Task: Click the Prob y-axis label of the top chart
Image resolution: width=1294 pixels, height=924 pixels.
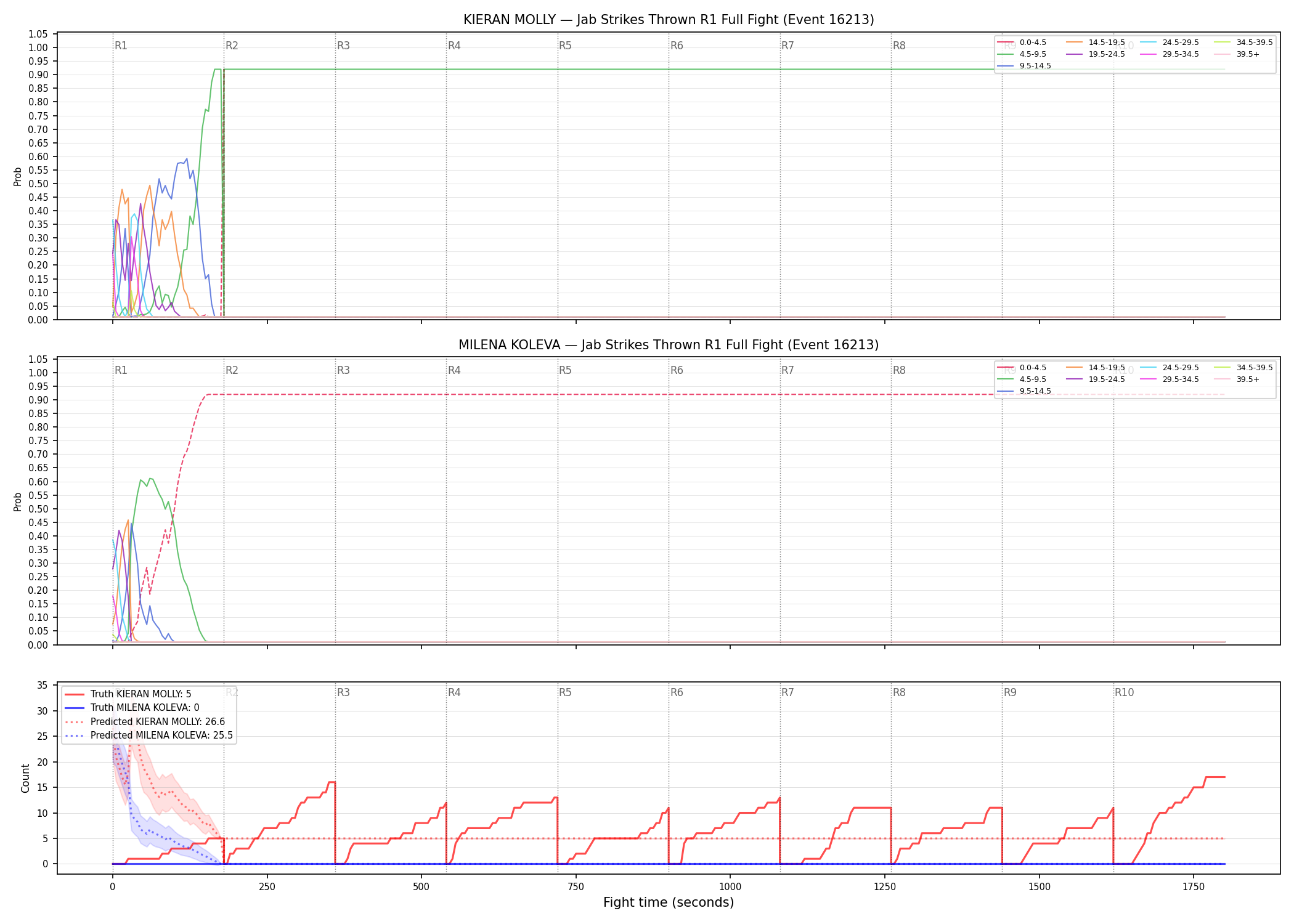Action: 18,177
